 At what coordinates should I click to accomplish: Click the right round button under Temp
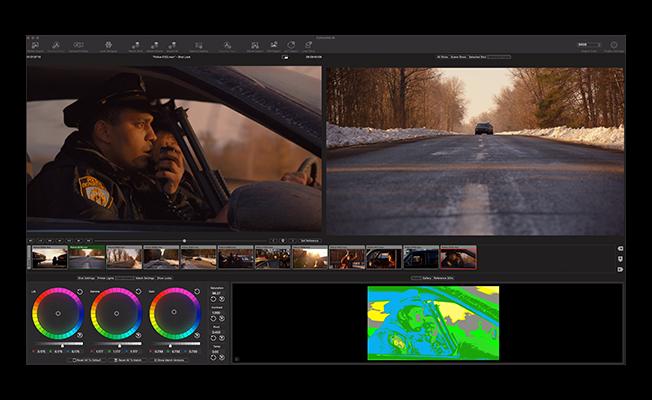(222, 357)
